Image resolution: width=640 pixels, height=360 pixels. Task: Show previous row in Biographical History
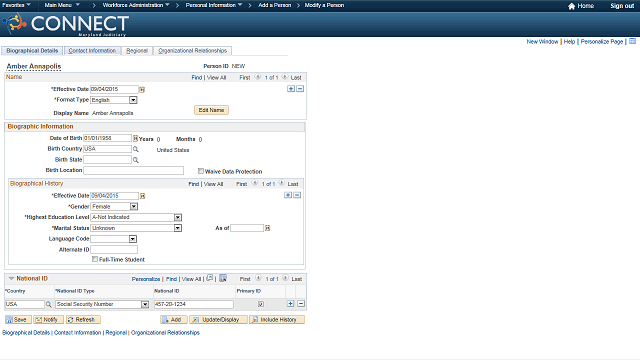254,183
